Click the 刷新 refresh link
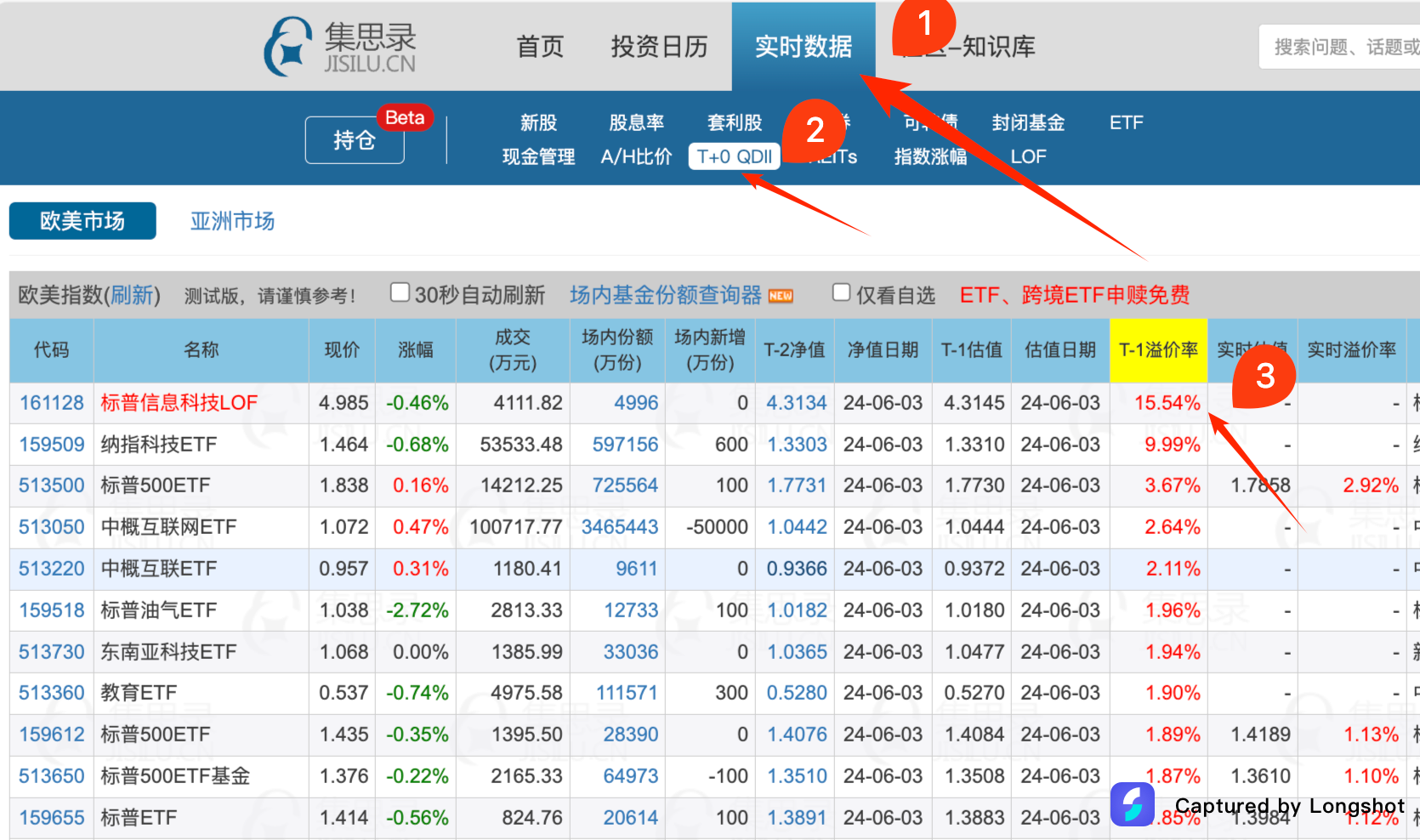 pyautogui.click(x=132, y=296)
